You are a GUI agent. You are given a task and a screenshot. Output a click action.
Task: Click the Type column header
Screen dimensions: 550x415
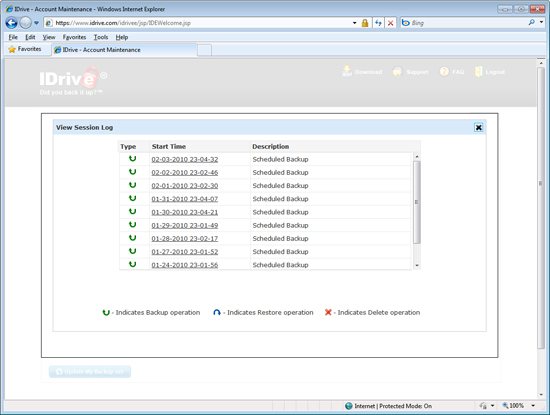click(x=128, y=147)
